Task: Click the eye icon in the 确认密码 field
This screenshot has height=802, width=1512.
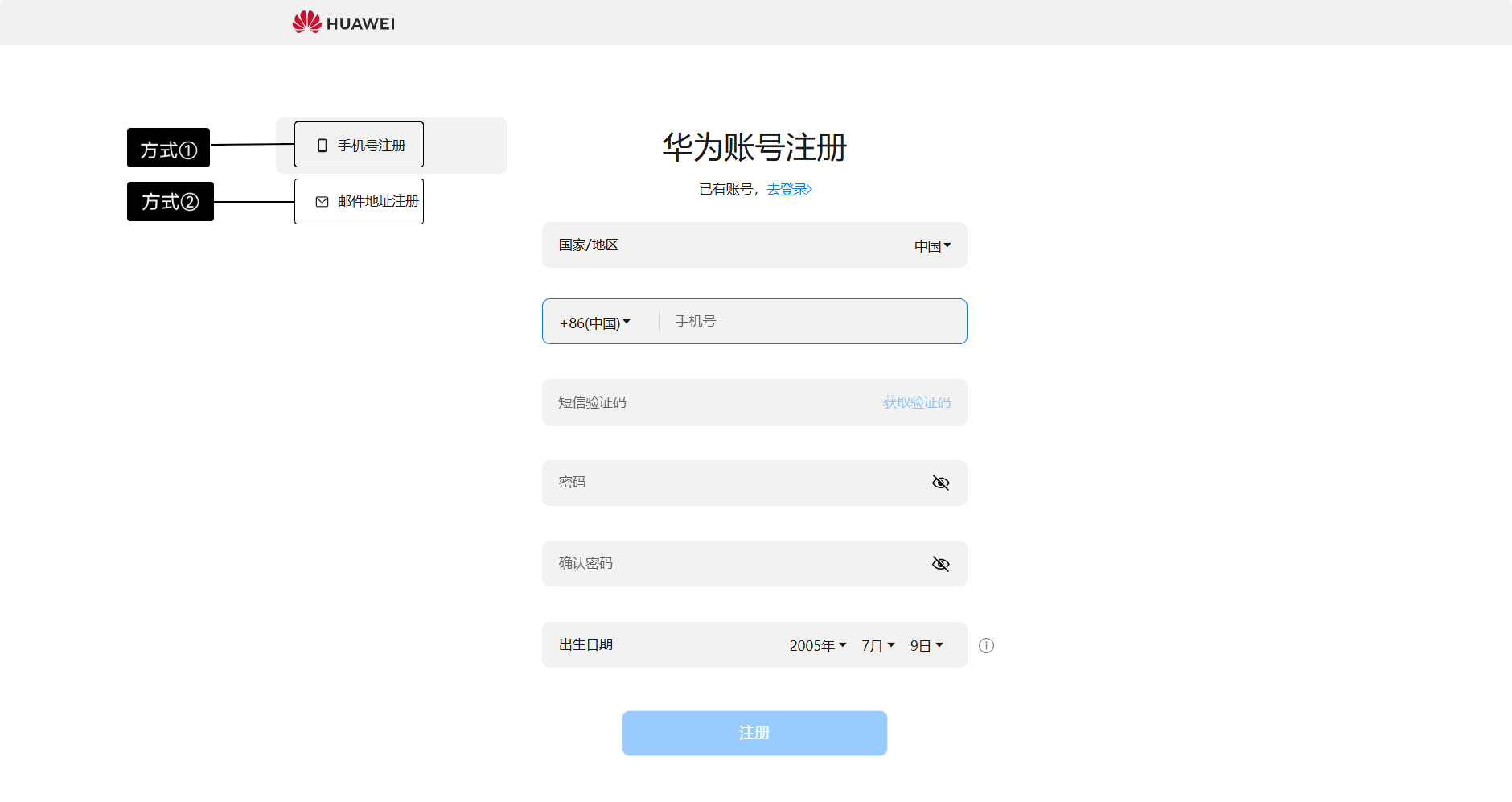Action: (940, 564)
